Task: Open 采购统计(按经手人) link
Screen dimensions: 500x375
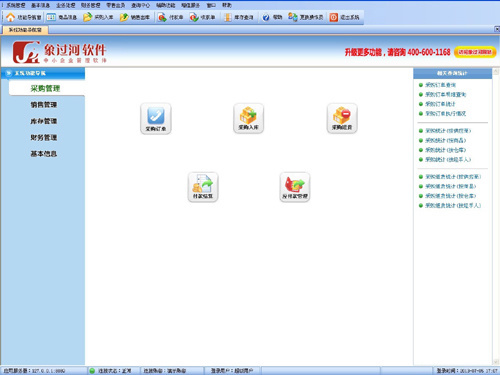Action: [x=448, y=160]
